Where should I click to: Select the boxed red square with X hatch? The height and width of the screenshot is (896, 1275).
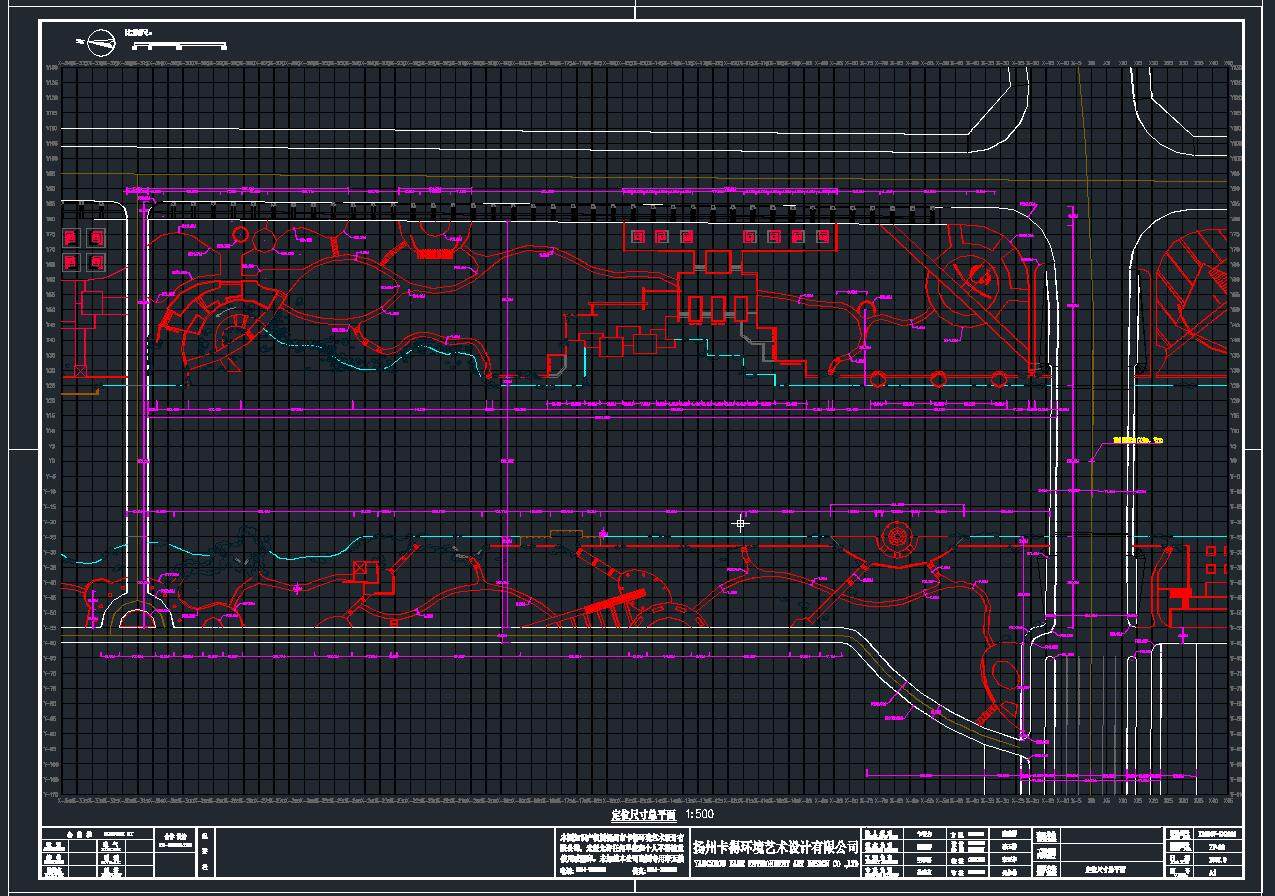tap(361, 571)
